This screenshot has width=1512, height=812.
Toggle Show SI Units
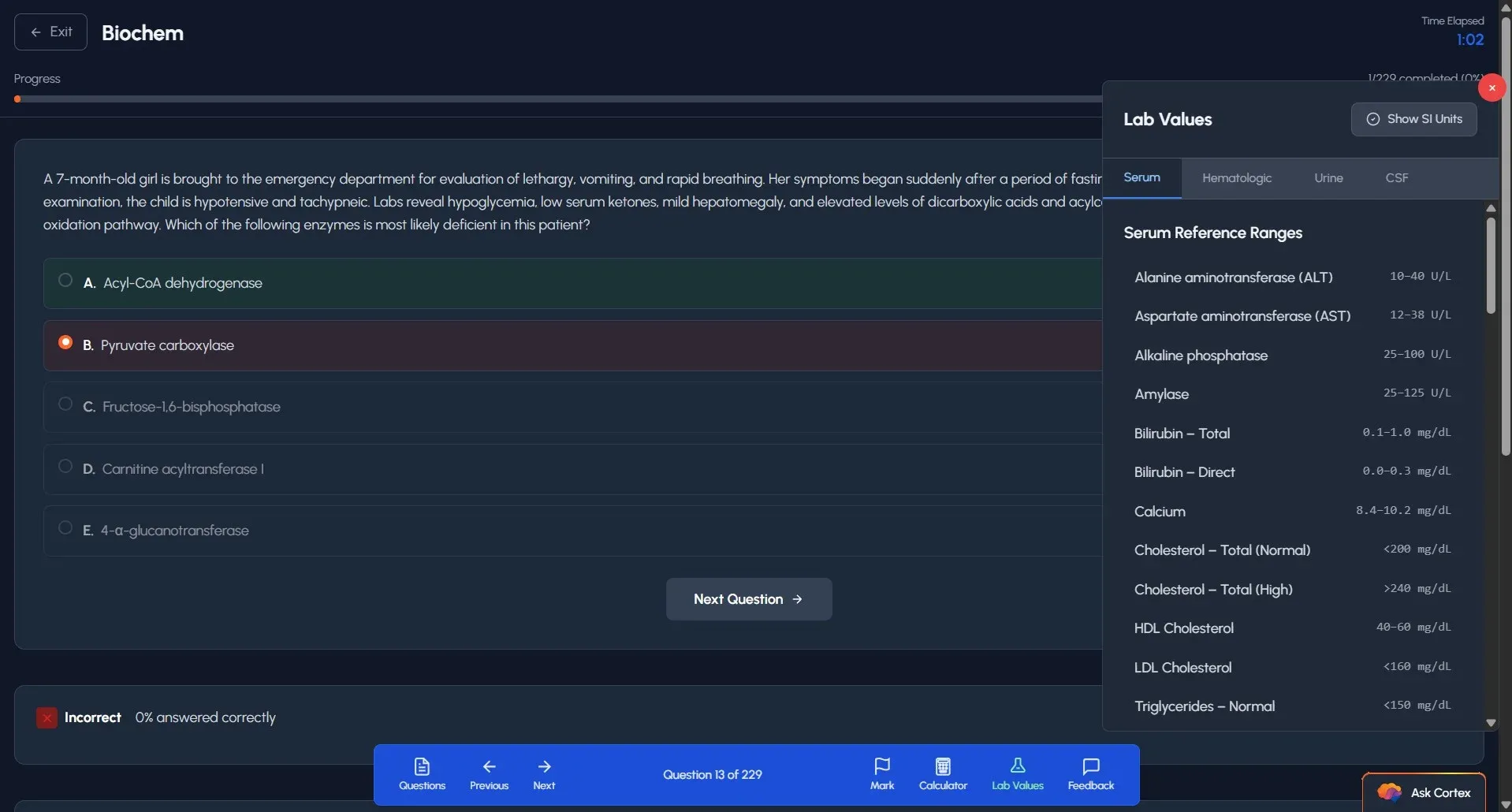[1413, 119]
